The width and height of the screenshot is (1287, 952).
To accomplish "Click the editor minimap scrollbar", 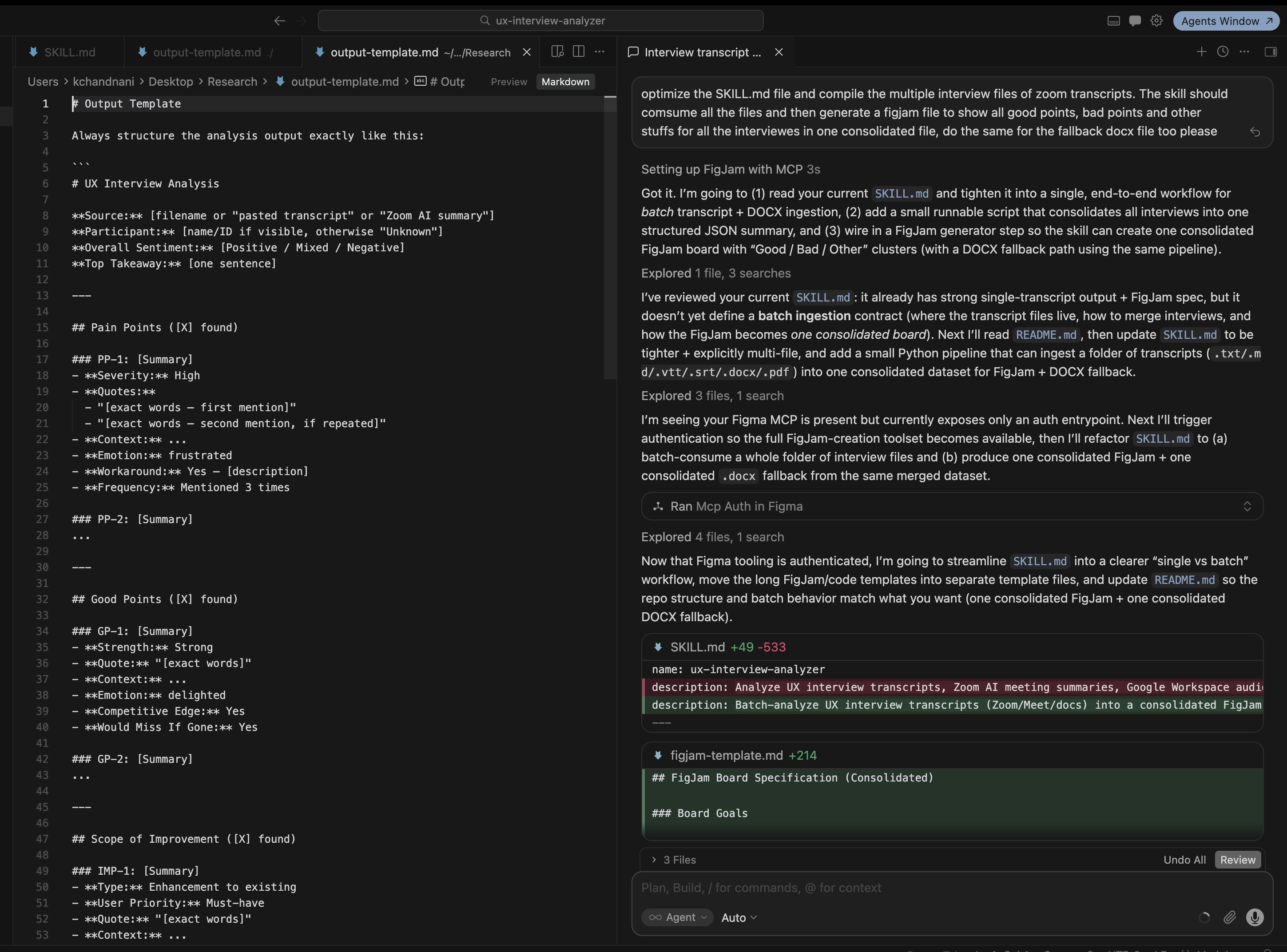I will [610, 237].
